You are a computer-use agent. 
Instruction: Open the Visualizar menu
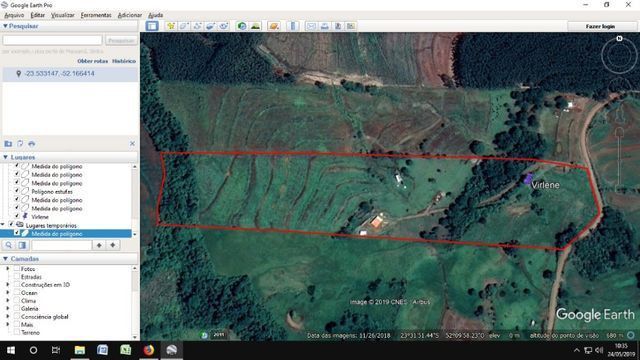pyautogui.click(x=62, y=15)
